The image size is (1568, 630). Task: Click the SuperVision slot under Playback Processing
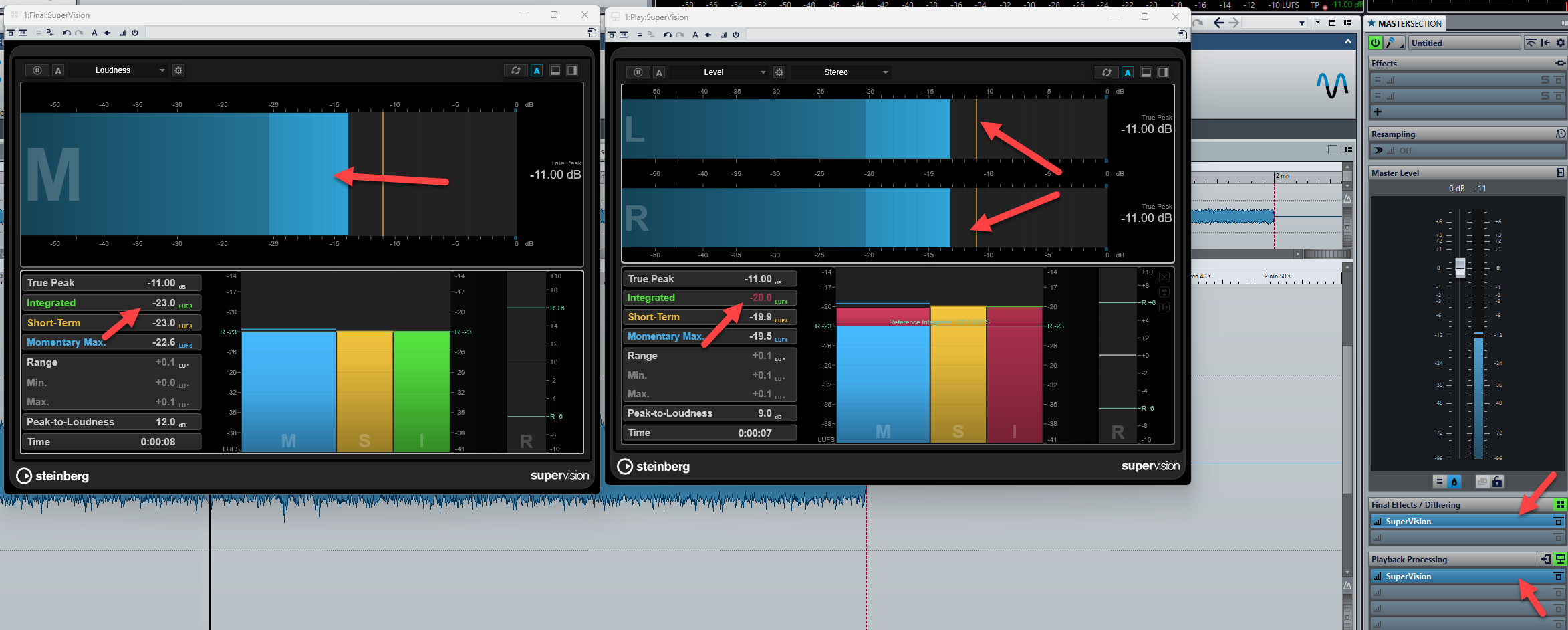(1467, 576)
